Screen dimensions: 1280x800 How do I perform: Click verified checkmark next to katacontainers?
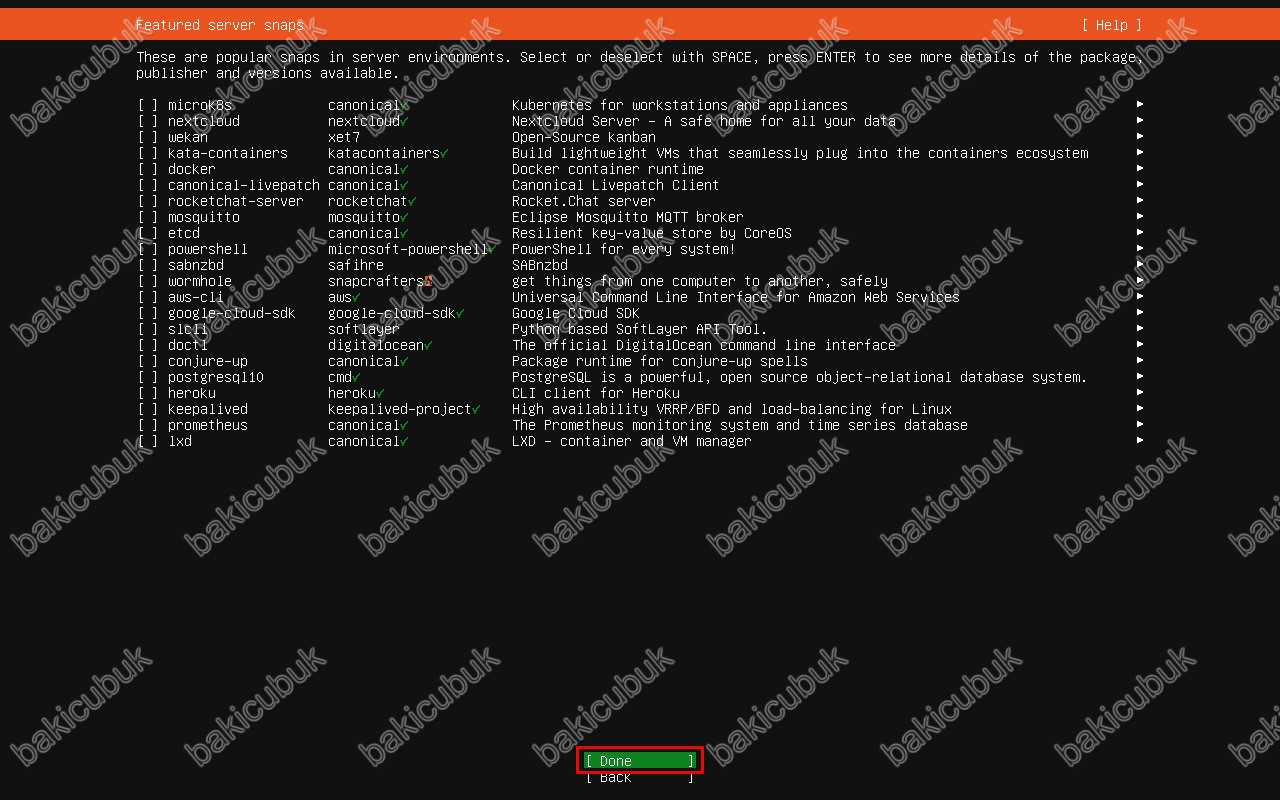(444, 153)
